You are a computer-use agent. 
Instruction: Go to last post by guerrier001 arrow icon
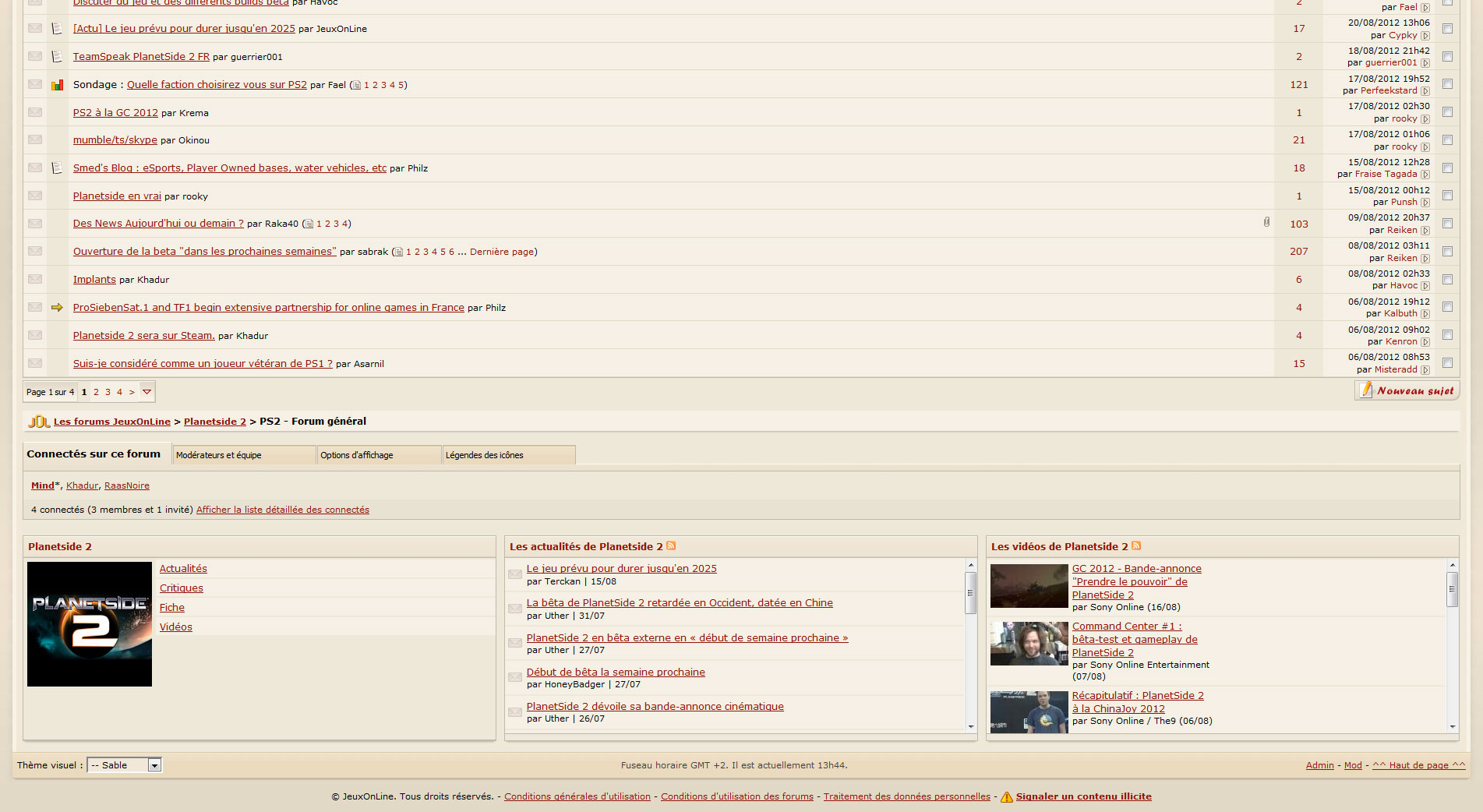pyautogui.click(x=1425, y=63)
